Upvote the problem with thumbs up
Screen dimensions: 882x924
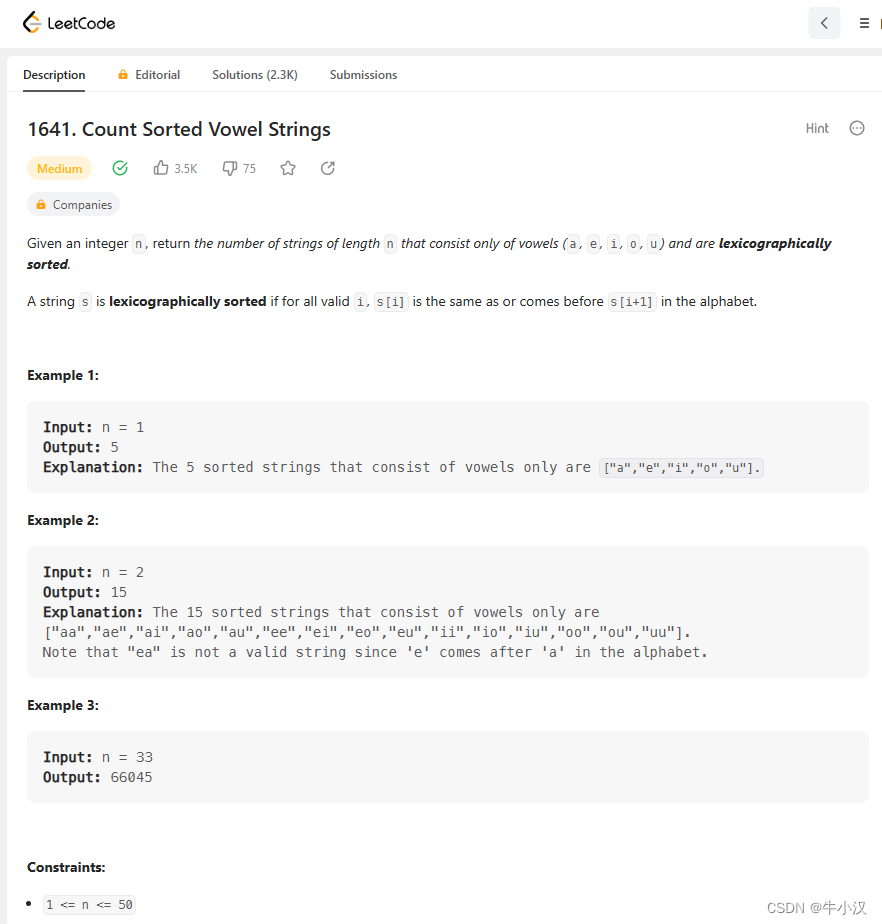(163, 168)
